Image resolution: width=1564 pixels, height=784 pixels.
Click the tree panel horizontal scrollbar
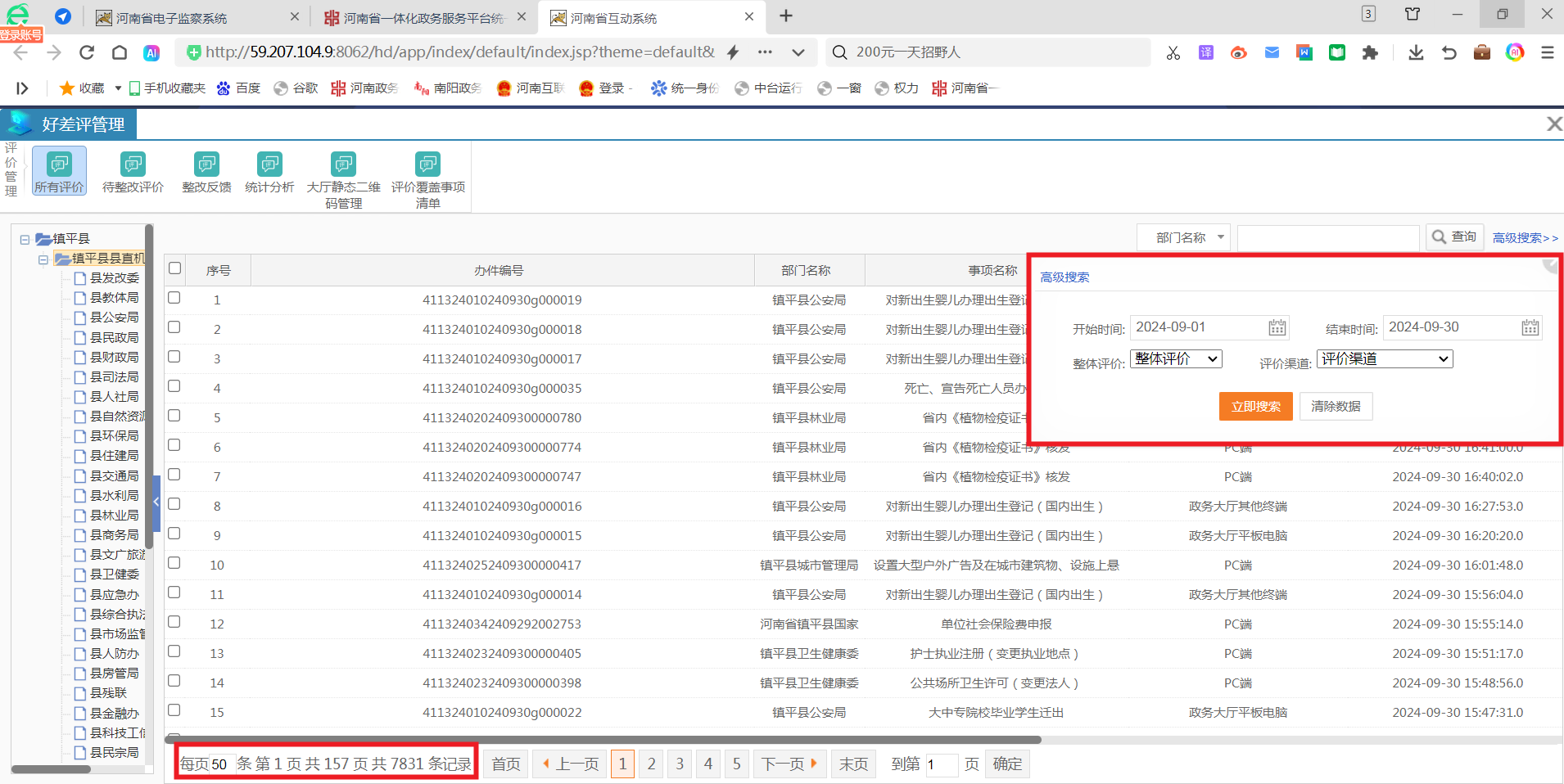51,769
